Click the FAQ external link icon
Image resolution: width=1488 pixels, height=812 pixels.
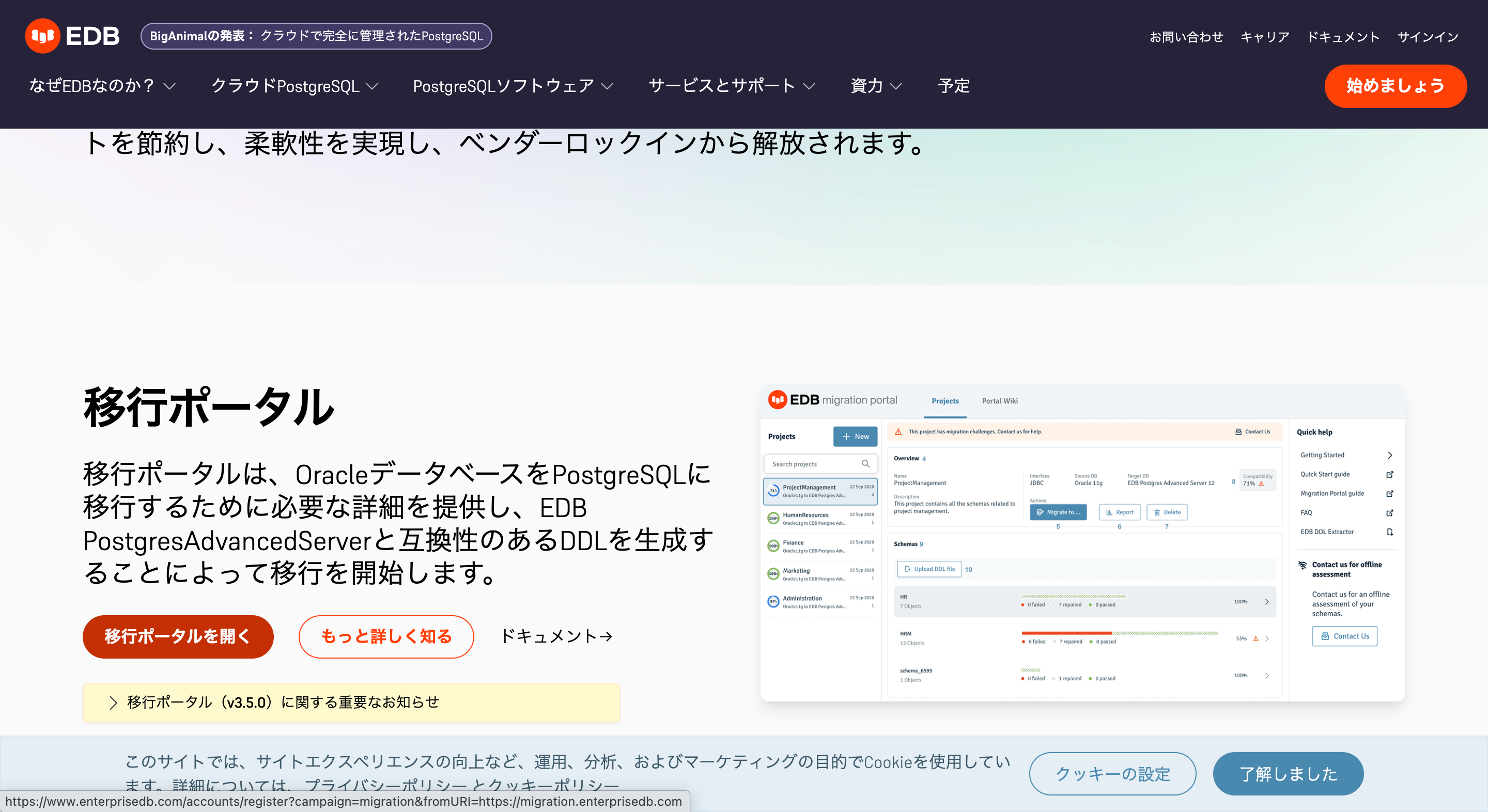click(x=1390, y=513)
